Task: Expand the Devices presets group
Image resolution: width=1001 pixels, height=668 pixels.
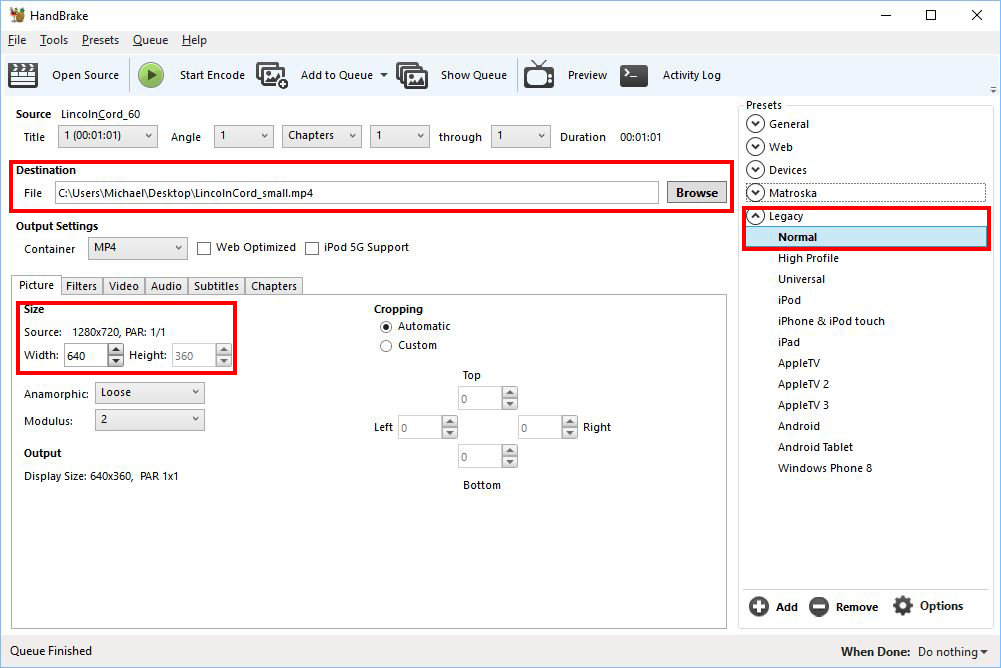Action: [755, 170]
